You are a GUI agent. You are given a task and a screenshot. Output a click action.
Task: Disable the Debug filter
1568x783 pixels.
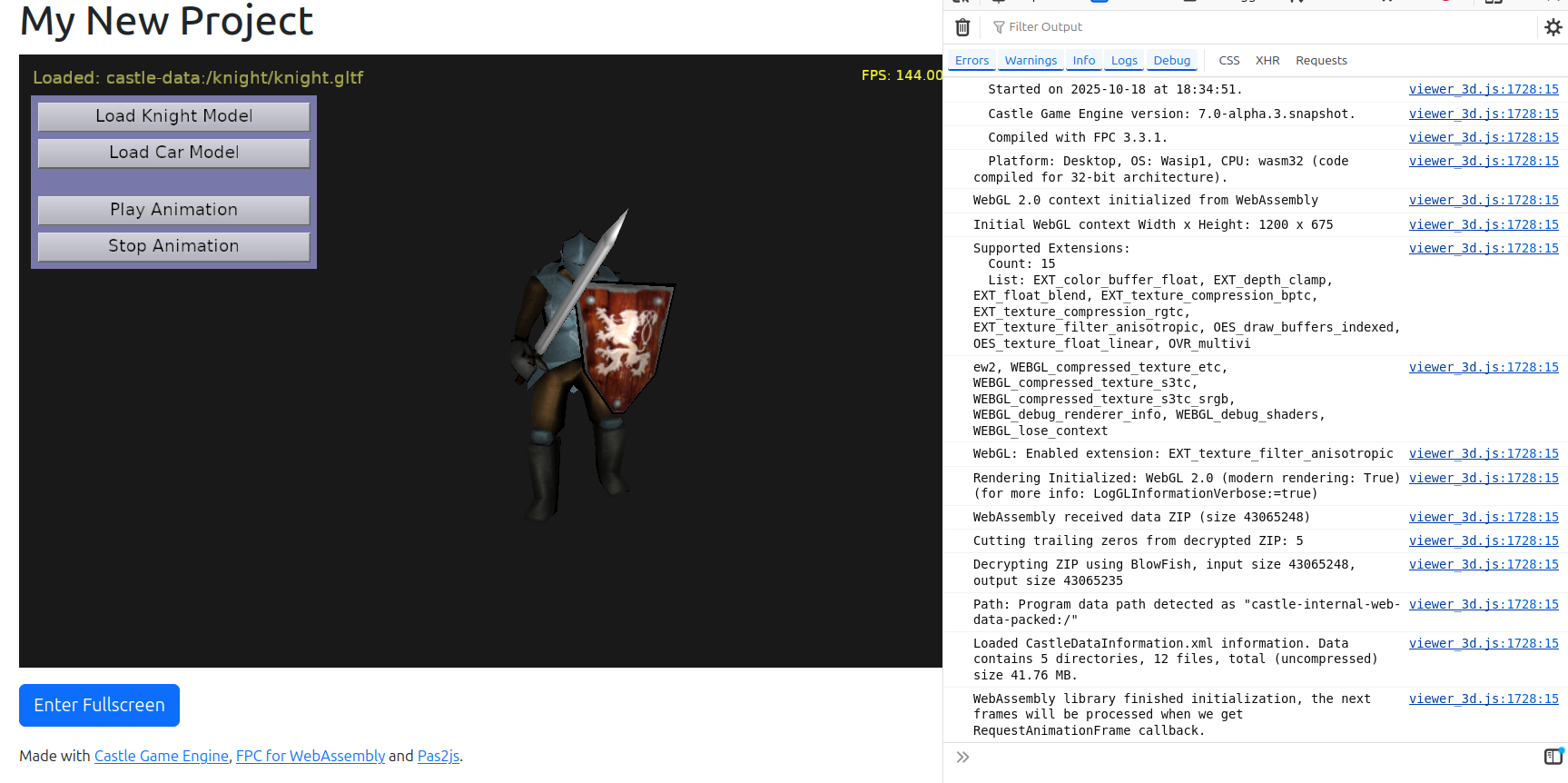1171,61
